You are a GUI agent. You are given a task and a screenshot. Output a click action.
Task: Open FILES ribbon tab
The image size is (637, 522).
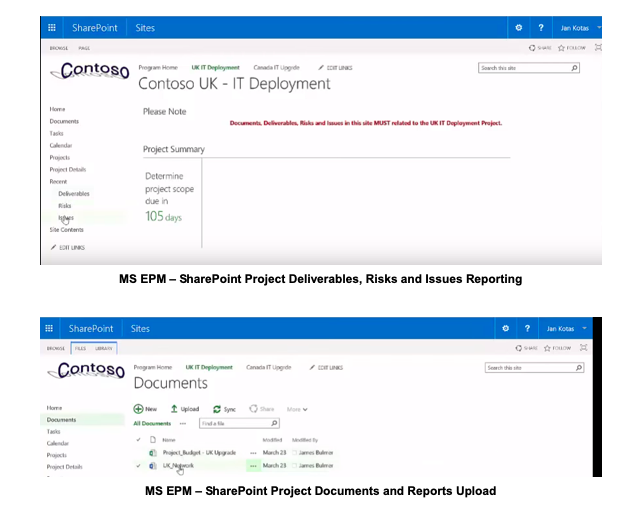tap(80, 348)
